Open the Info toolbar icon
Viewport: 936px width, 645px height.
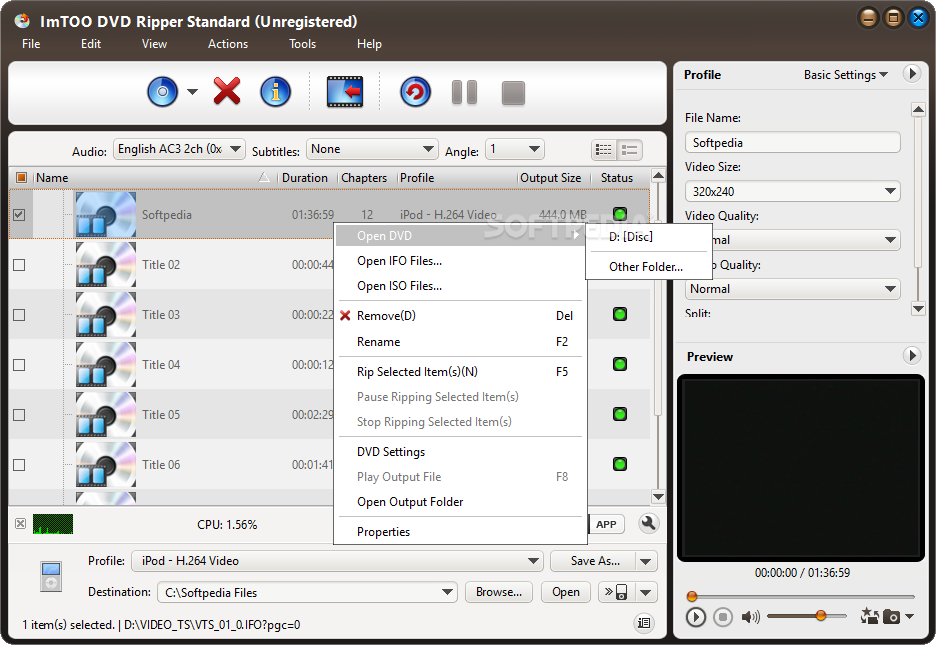coord(275,92)
